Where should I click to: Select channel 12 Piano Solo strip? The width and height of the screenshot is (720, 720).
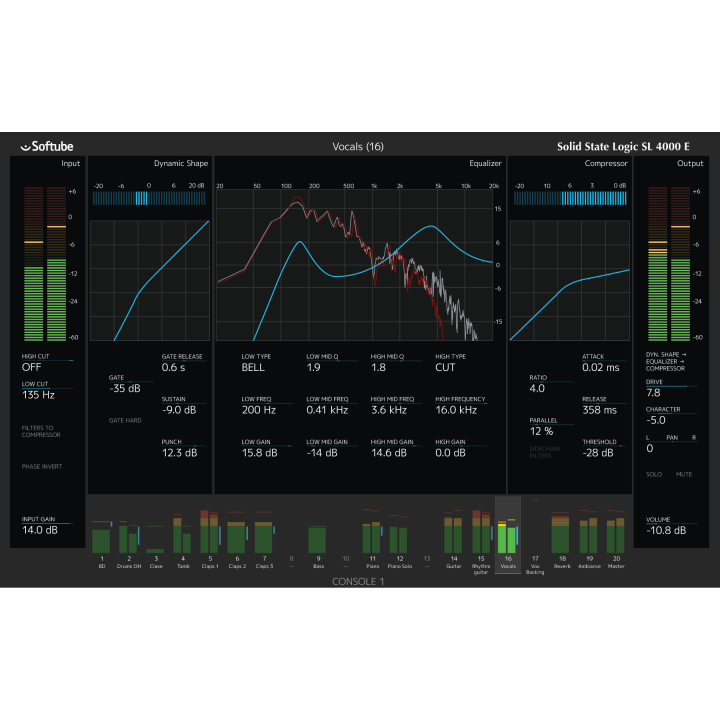click(x=399, y=542)
